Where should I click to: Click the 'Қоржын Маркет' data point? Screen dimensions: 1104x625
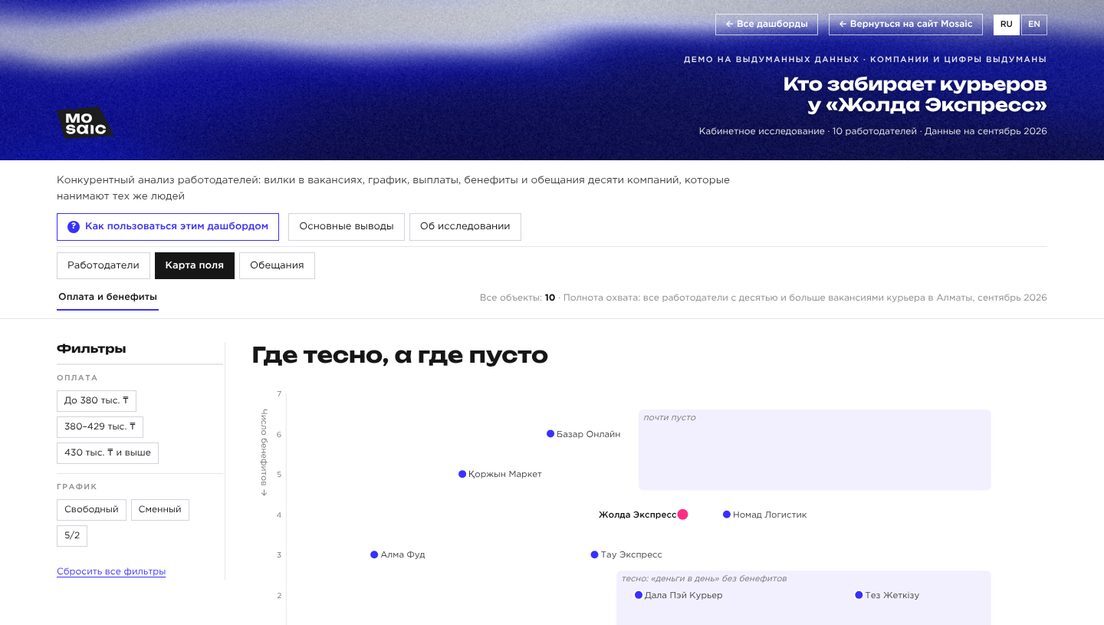[x=463, y=474]
